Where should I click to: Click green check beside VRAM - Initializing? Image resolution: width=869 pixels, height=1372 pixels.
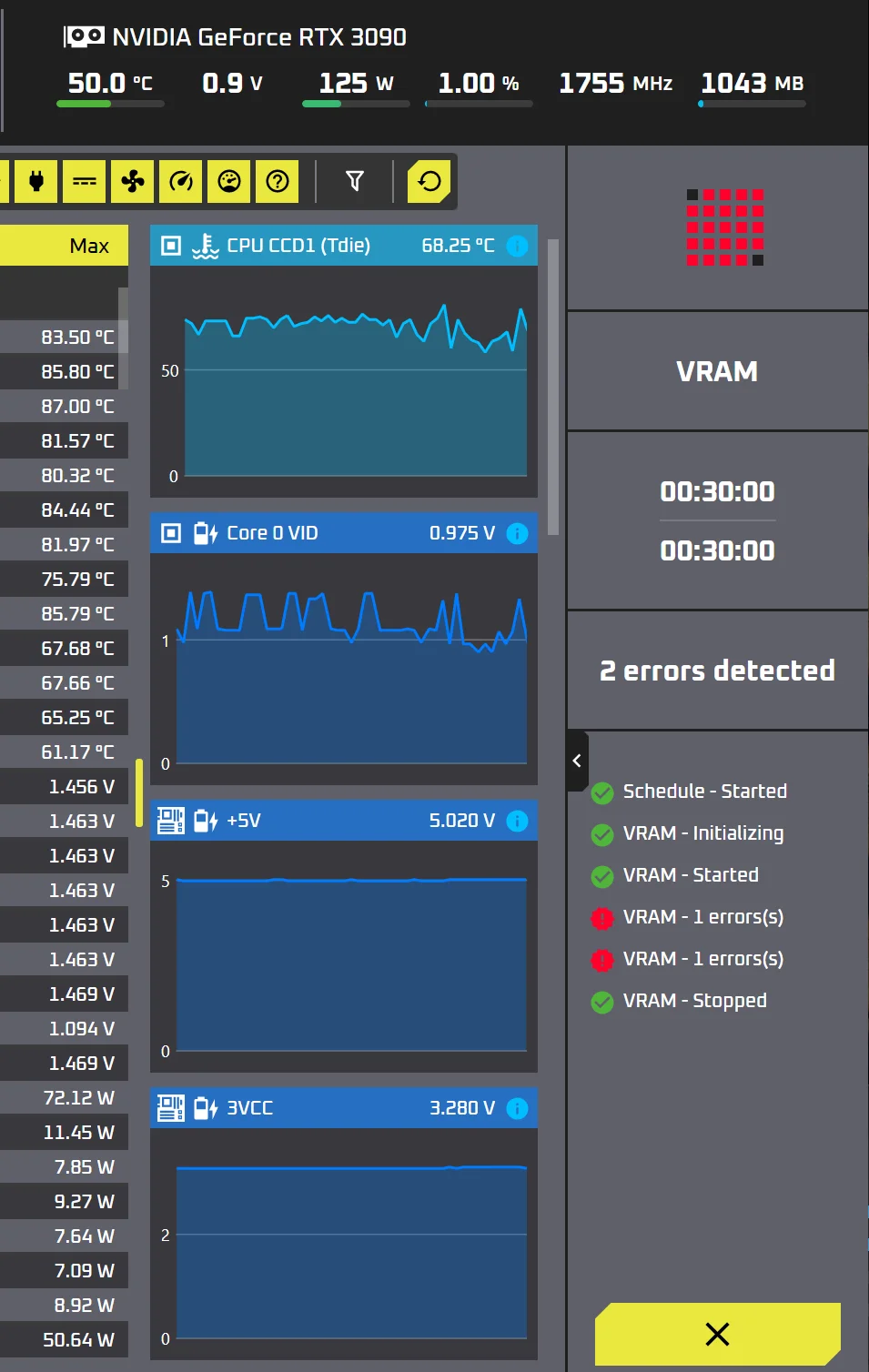click(602, 834)
